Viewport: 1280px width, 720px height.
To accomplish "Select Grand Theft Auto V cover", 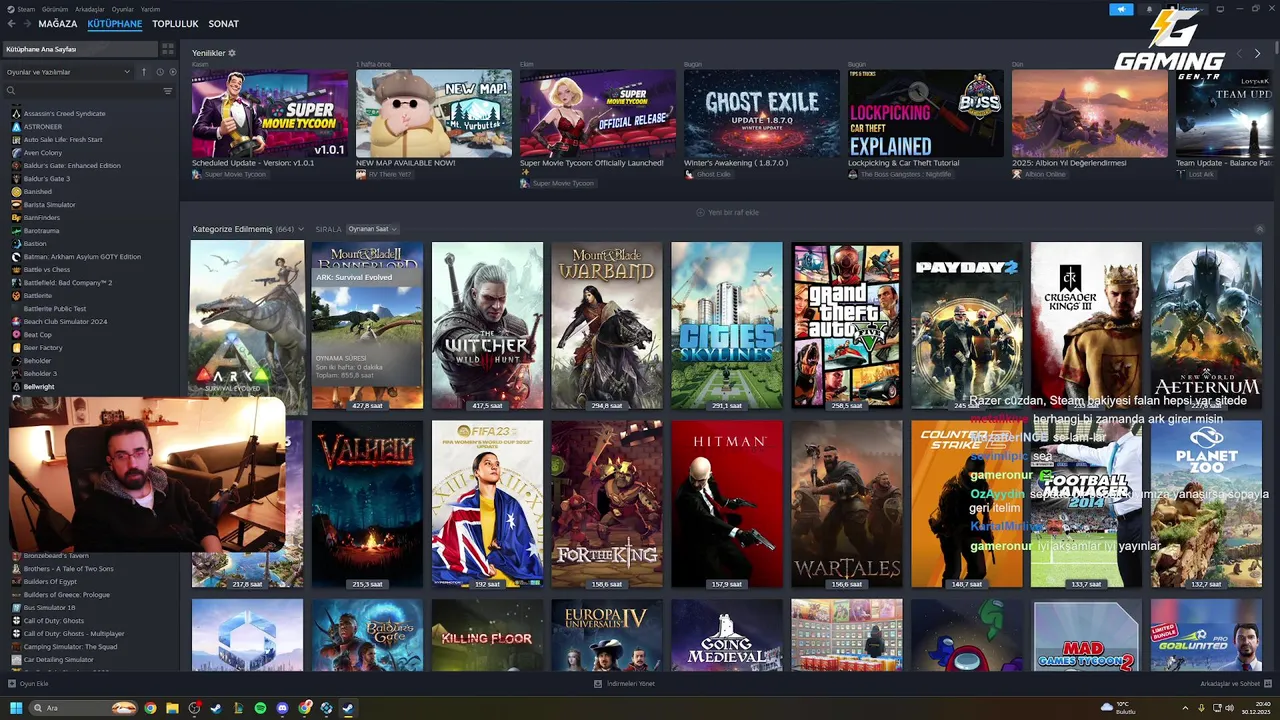I will pos(847,325).
